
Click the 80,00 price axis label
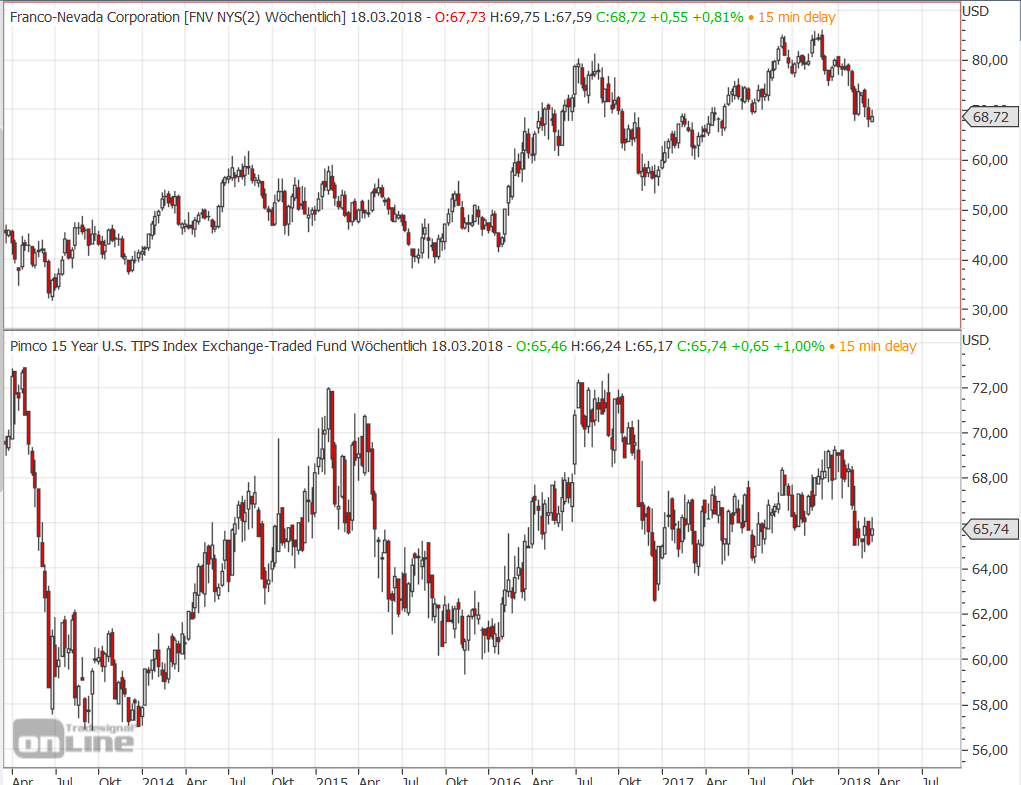pos(990,60)
